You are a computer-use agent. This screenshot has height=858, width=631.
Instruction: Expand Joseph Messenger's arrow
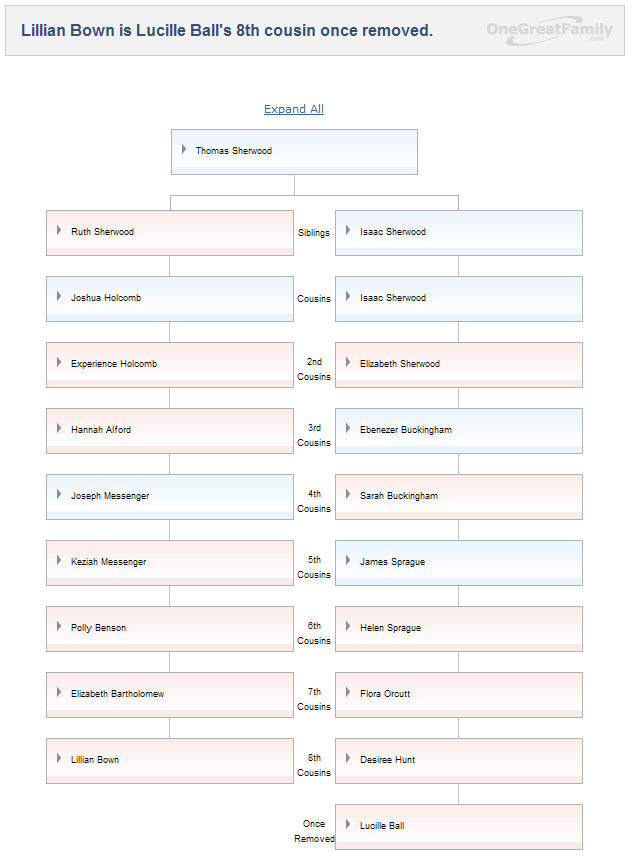click(59, 495)
